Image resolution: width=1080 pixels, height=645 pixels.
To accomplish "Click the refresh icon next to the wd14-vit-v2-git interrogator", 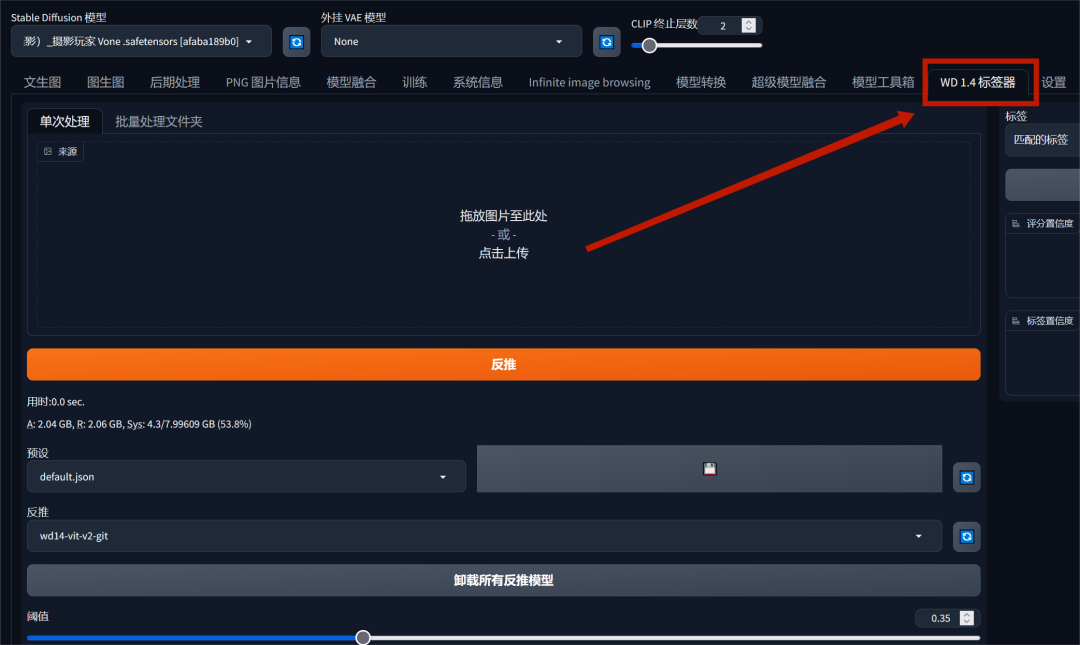I will coord(966,536).
